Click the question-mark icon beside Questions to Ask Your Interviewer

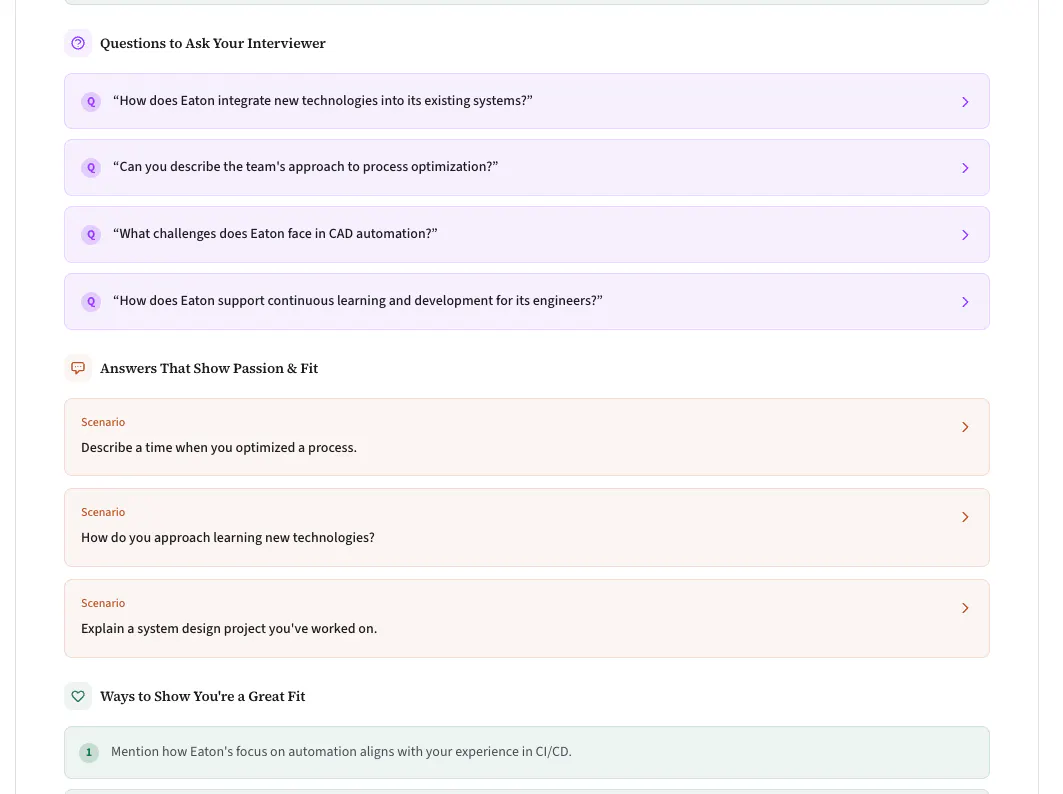tap(78, 43)
